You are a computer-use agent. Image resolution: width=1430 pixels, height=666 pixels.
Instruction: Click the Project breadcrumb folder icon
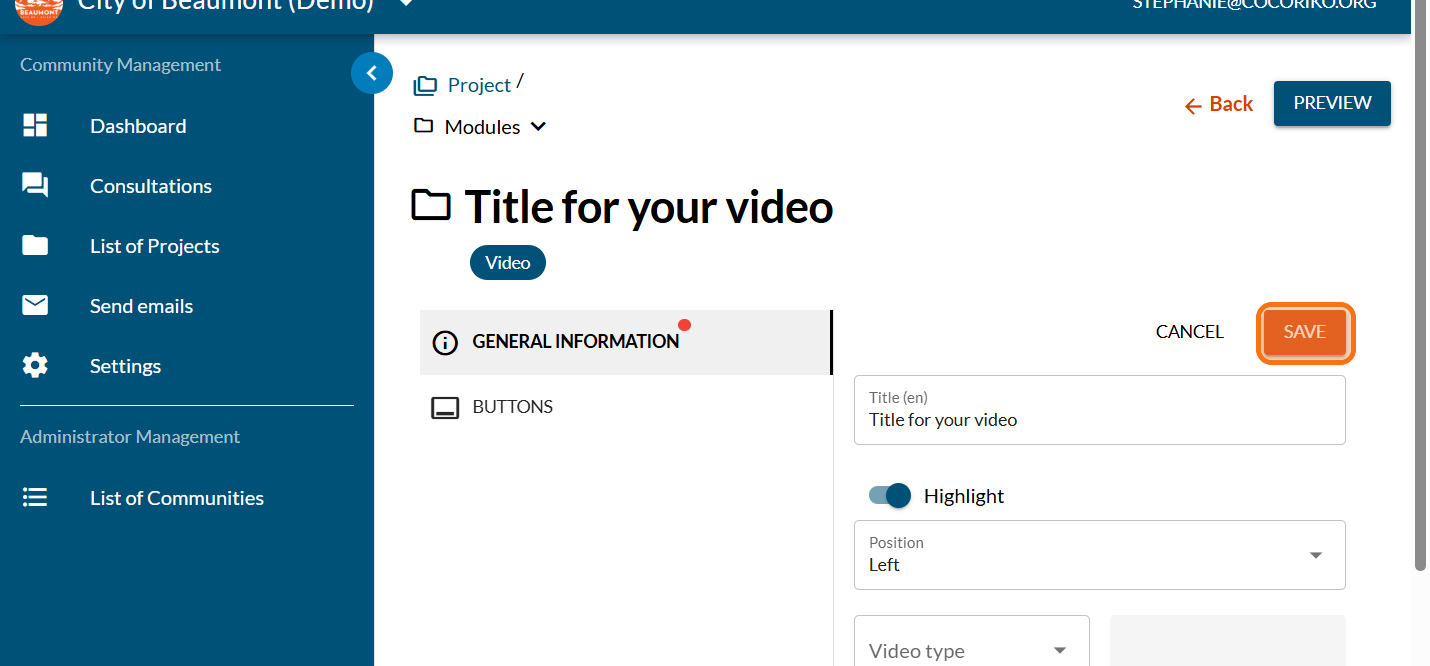point(425,86)
